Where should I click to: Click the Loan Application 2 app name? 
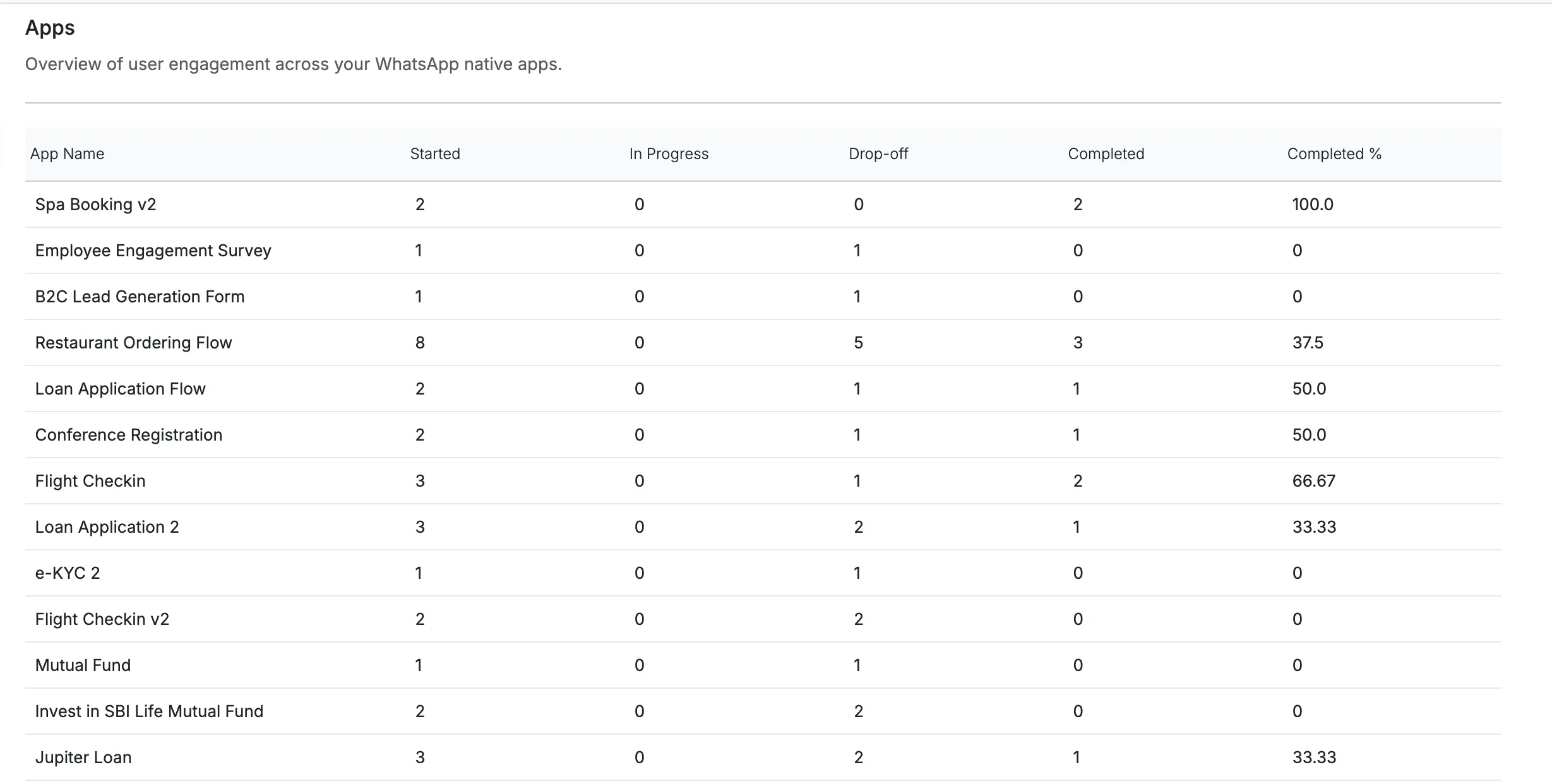coord(107,527)
